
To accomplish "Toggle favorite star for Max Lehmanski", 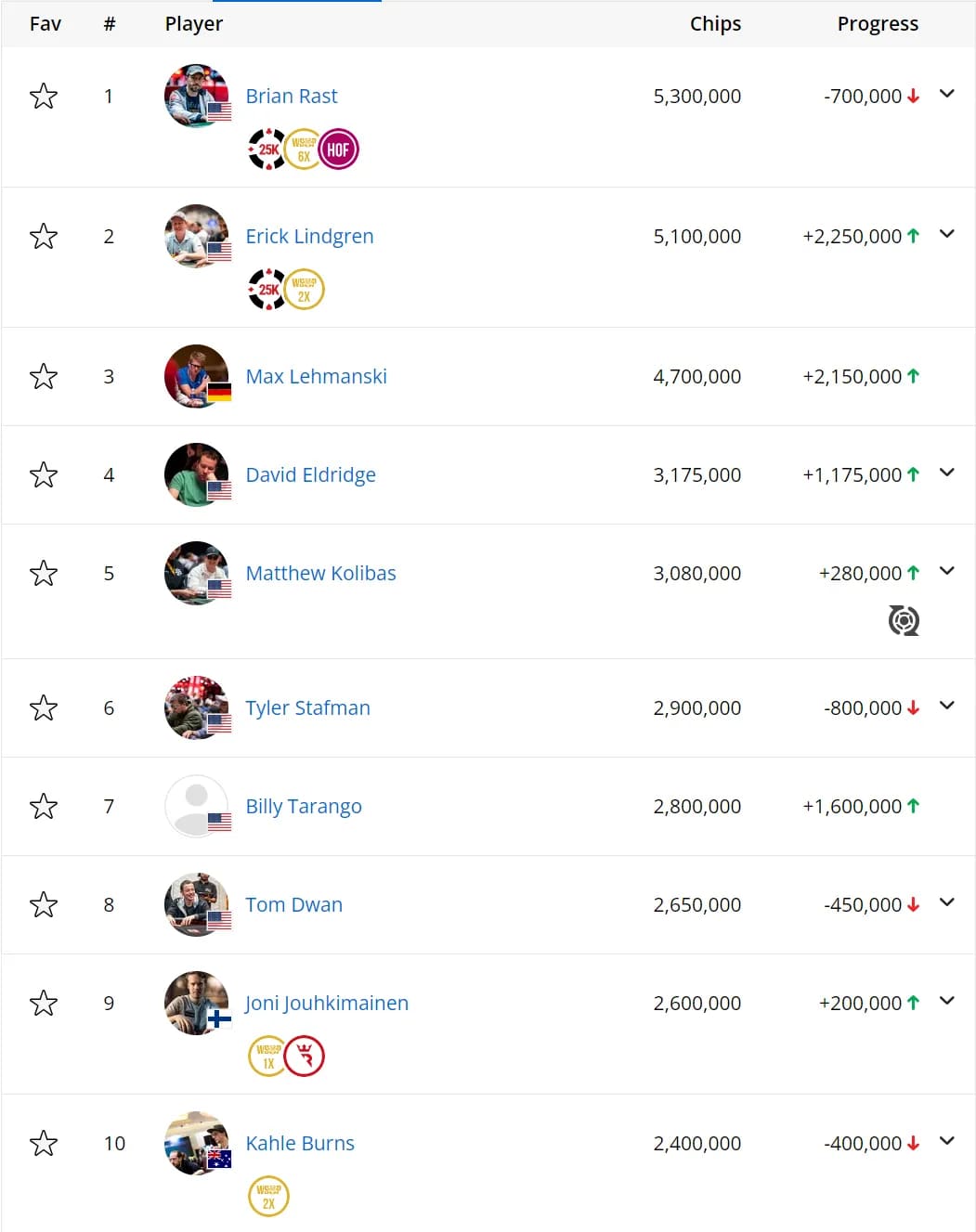I will [44, 376].
